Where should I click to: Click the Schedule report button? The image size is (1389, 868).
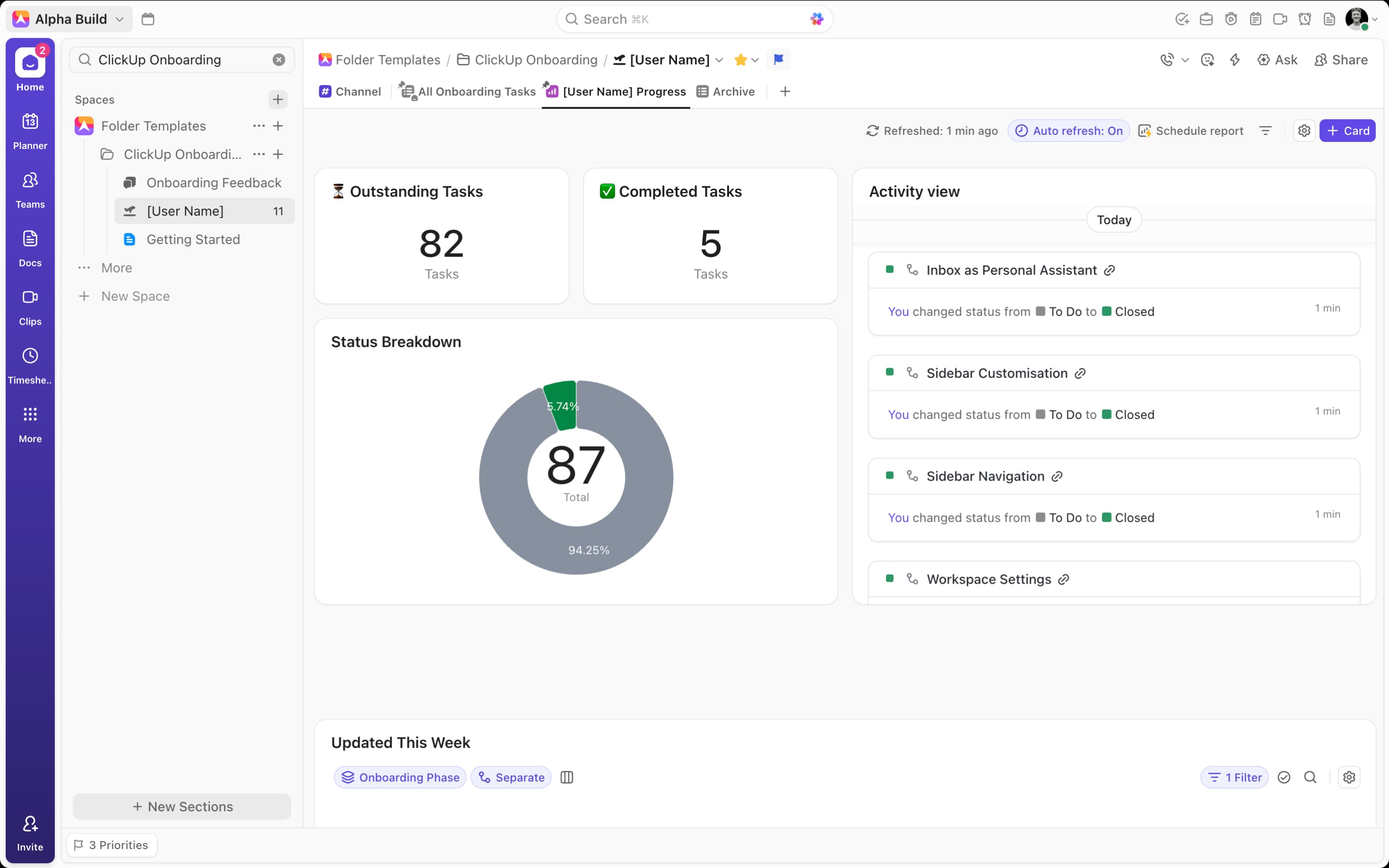pyautogui.click(x=1191, y=131)
